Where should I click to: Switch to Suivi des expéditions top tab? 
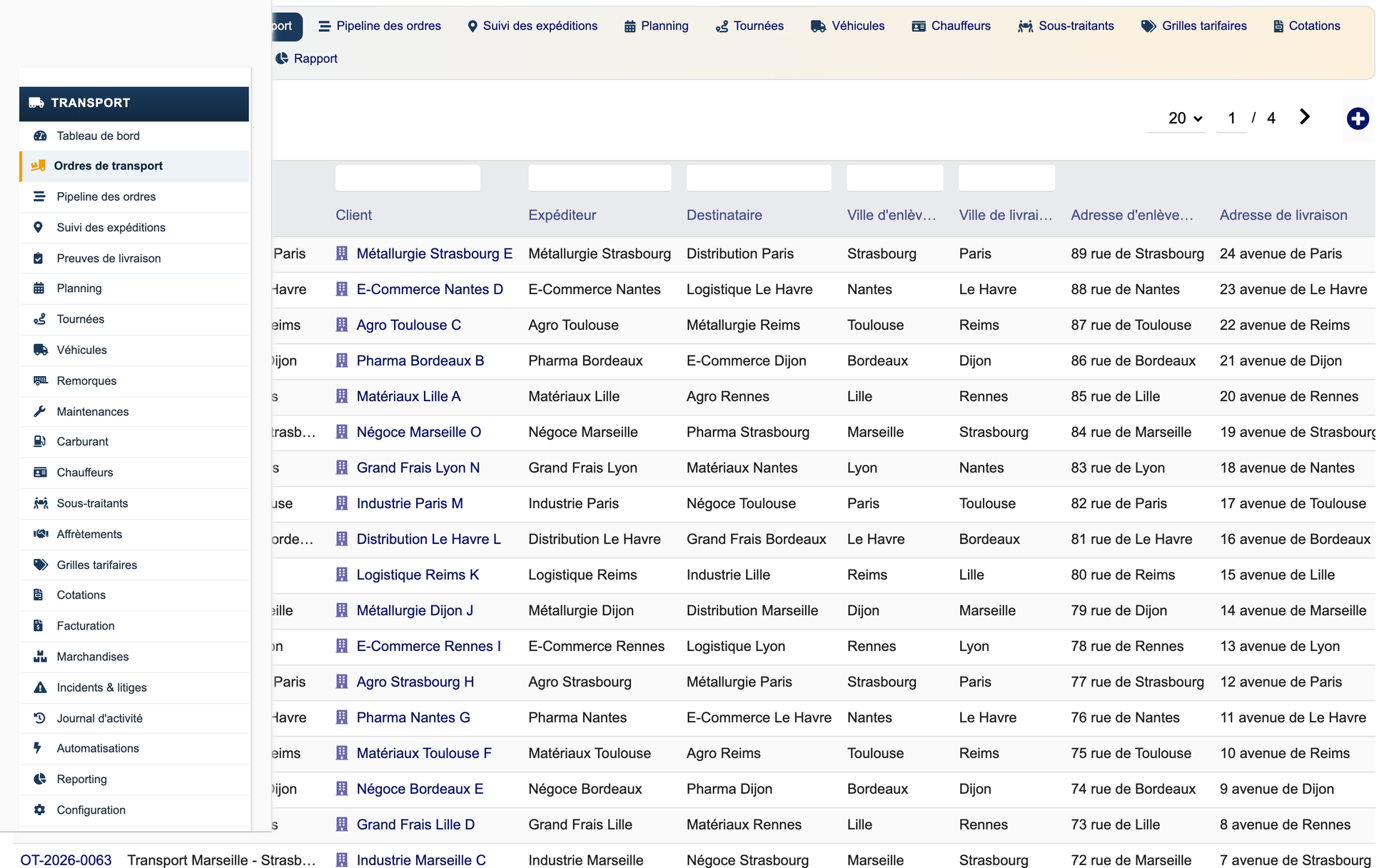pyautogui.click(x=532, y=26)
